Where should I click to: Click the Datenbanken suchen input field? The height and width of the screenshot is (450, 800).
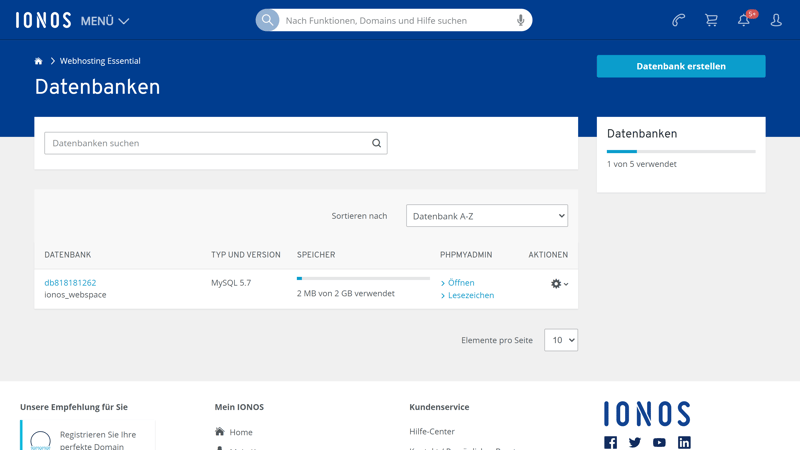point(205,143)
